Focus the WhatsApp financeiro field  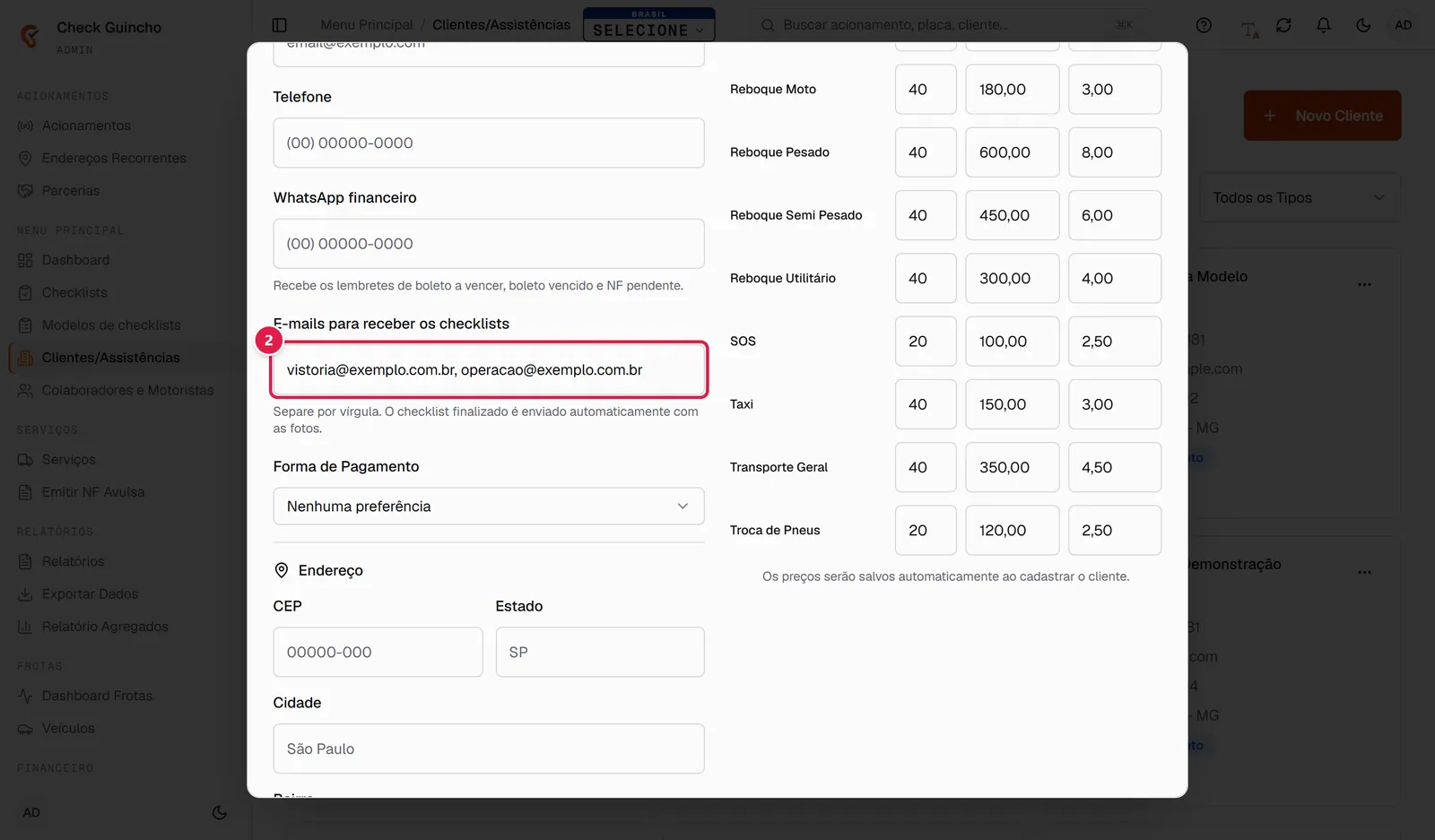coord(489,244)
